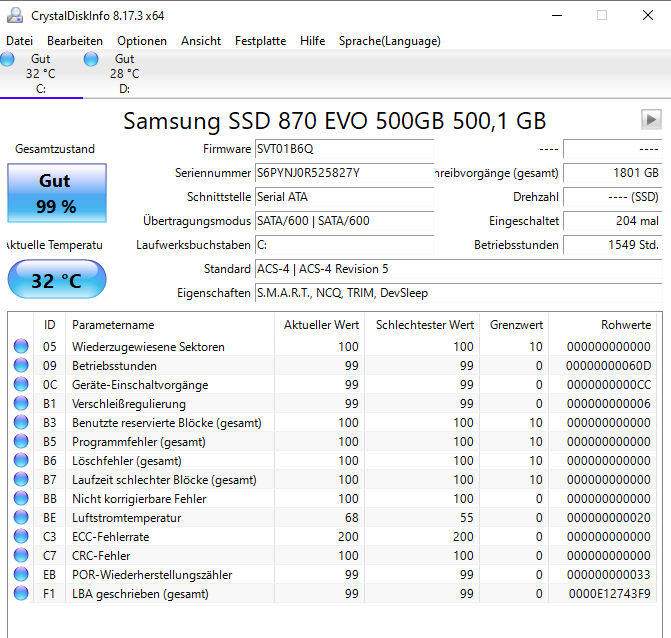Select the LBA geschrieben (gesamt) name
This screenshot has width=671, height=638.
click(140, 594)
